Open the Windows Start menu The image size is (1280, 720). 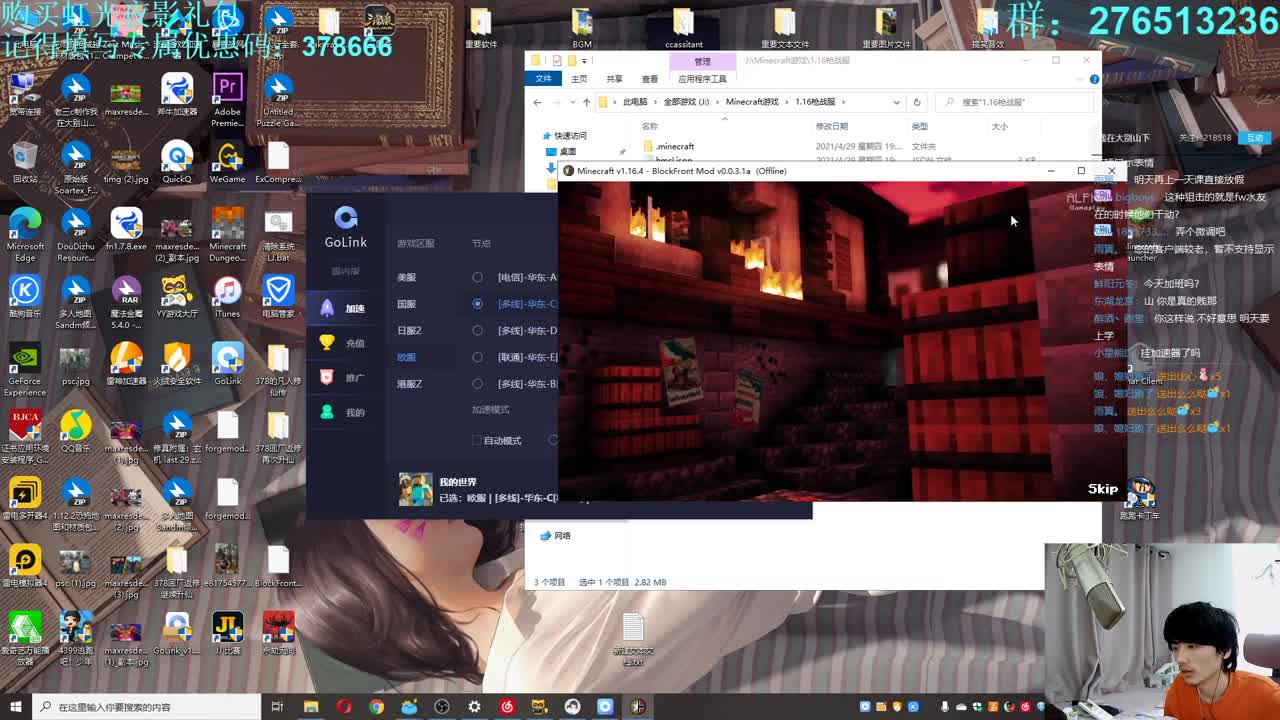tap(15, 706)
